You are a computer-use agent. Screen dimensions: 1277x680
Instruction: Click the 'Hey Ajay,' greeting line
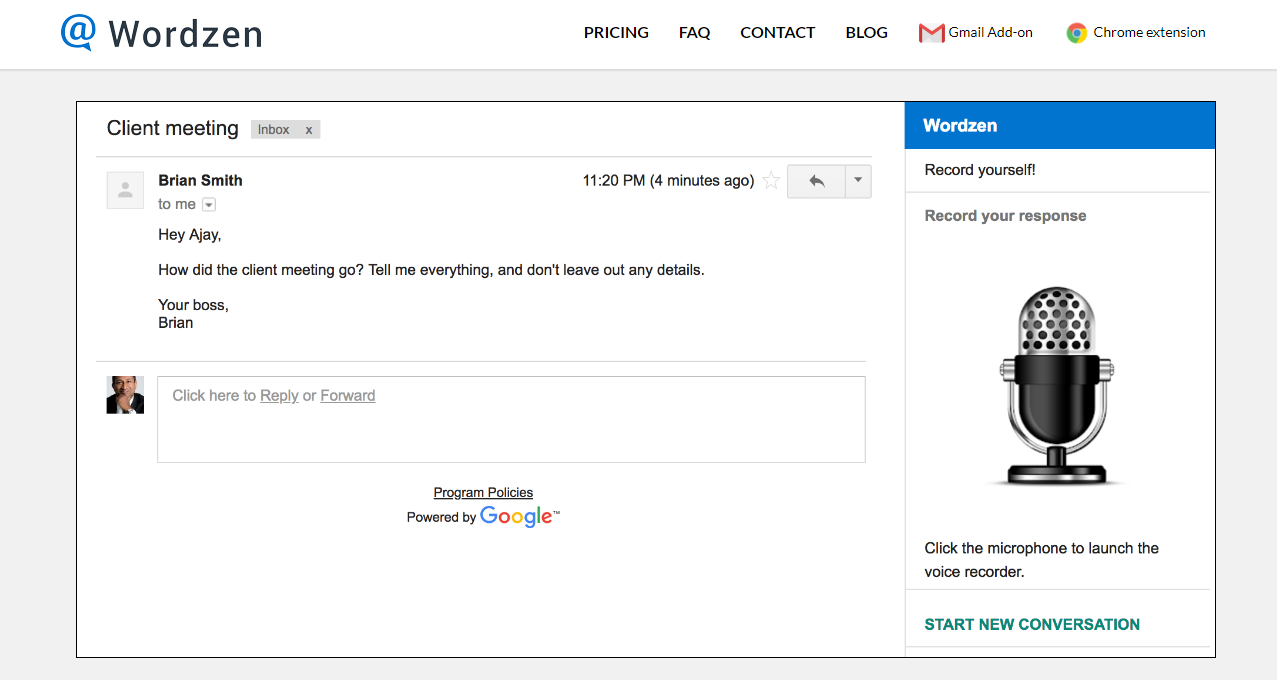tap(189, 236)
